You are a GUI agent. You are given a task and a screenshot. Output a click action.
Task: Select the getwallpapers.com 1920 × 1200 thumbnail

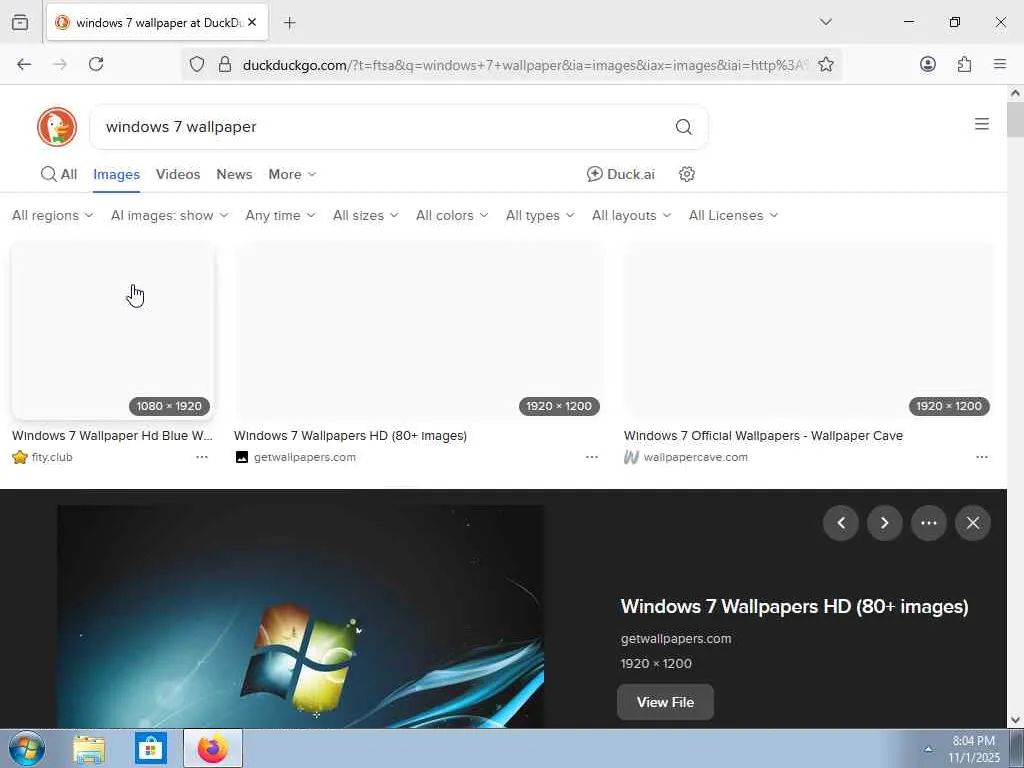pos(418,332)
